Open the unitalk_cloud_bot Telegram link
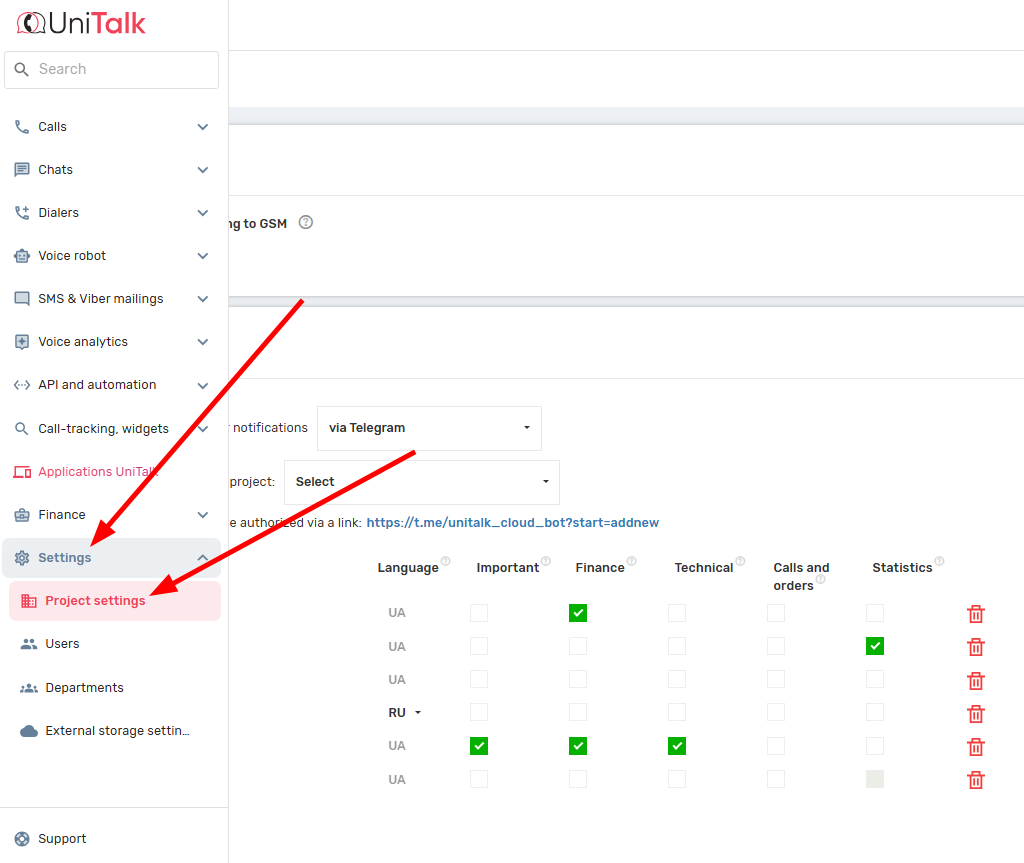This screenshot has width=1024, height=863. 512,523
